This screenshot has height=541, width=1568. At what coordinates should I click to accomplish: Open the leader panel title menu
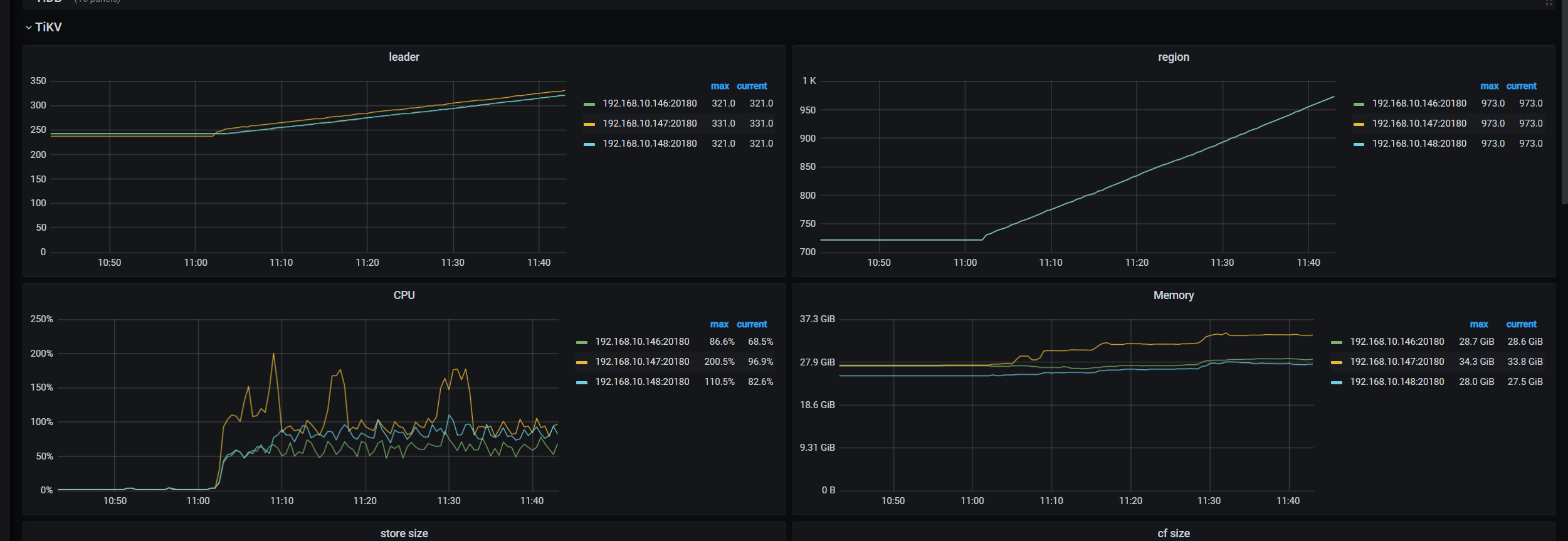[x=404, y=57]
